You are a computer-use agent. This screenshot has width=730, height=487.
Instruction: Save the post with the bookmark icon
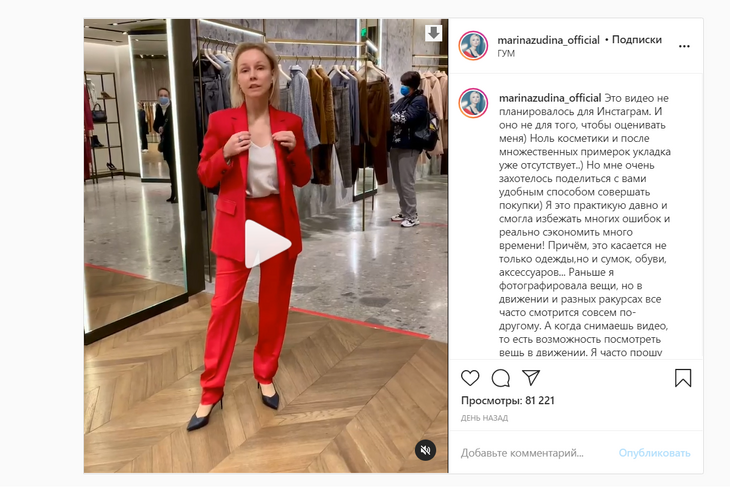(x=683, y=378)
